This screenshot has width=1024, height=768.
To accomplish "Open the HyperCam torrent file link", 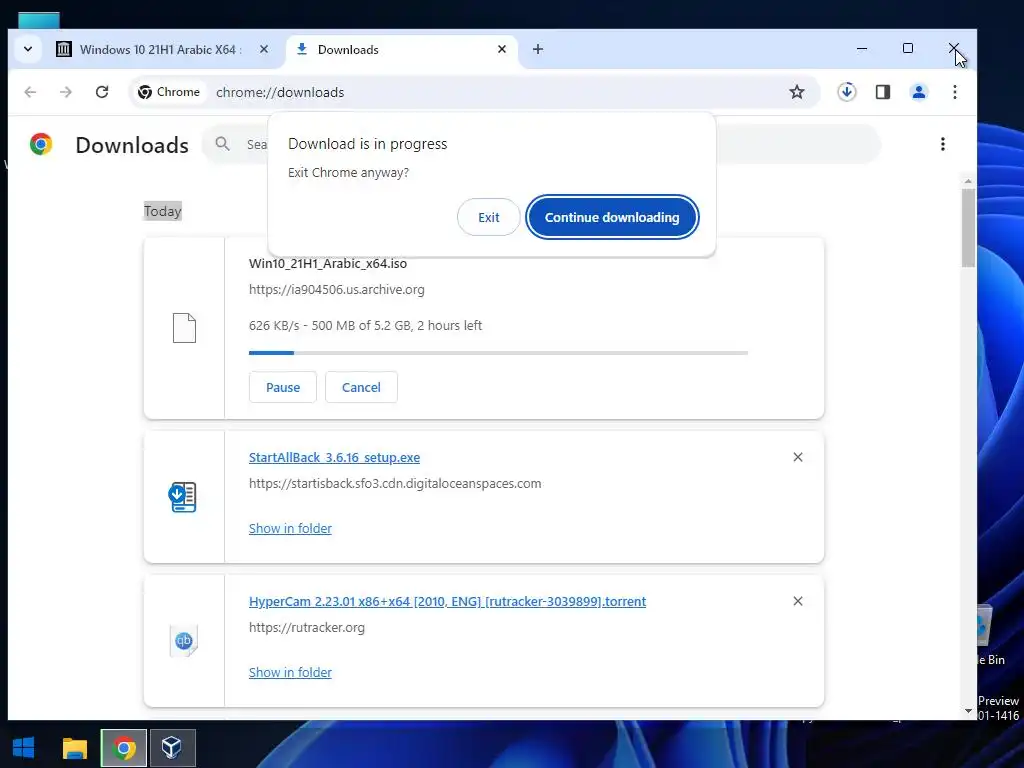I will [447, 601].
